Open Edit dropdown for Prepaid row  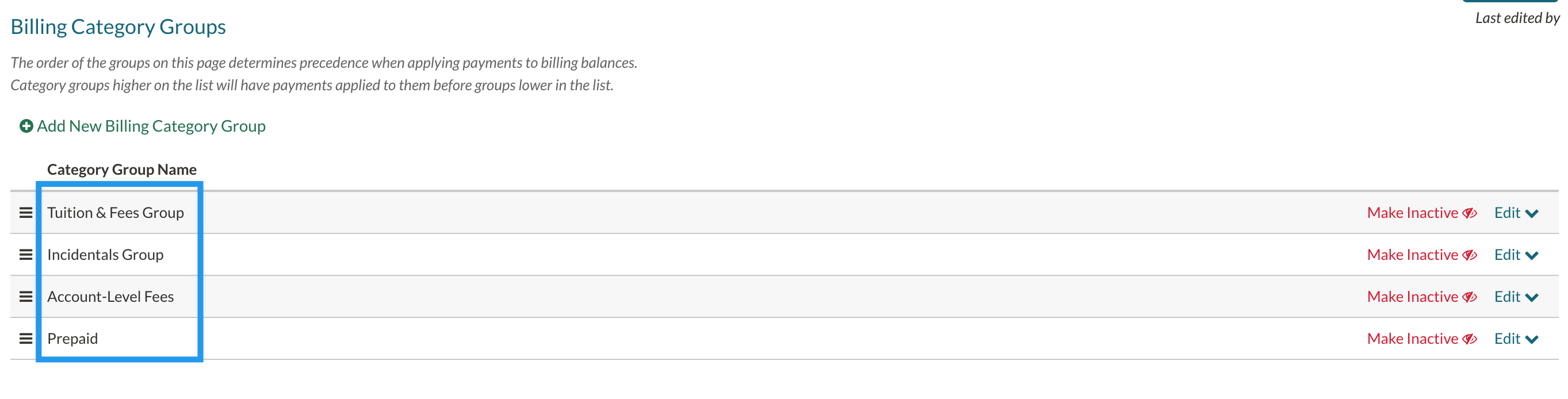click(1516, 339)
